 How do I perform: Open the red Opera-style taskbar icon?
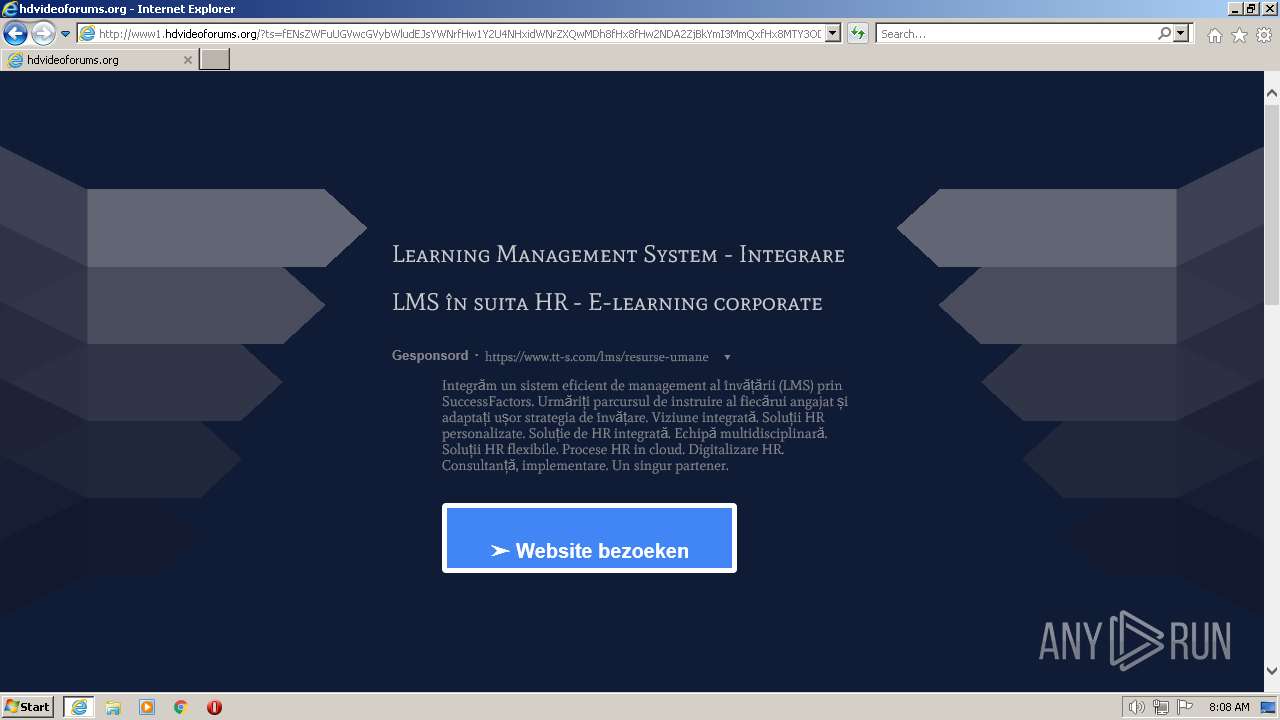(x=214, y=707)
